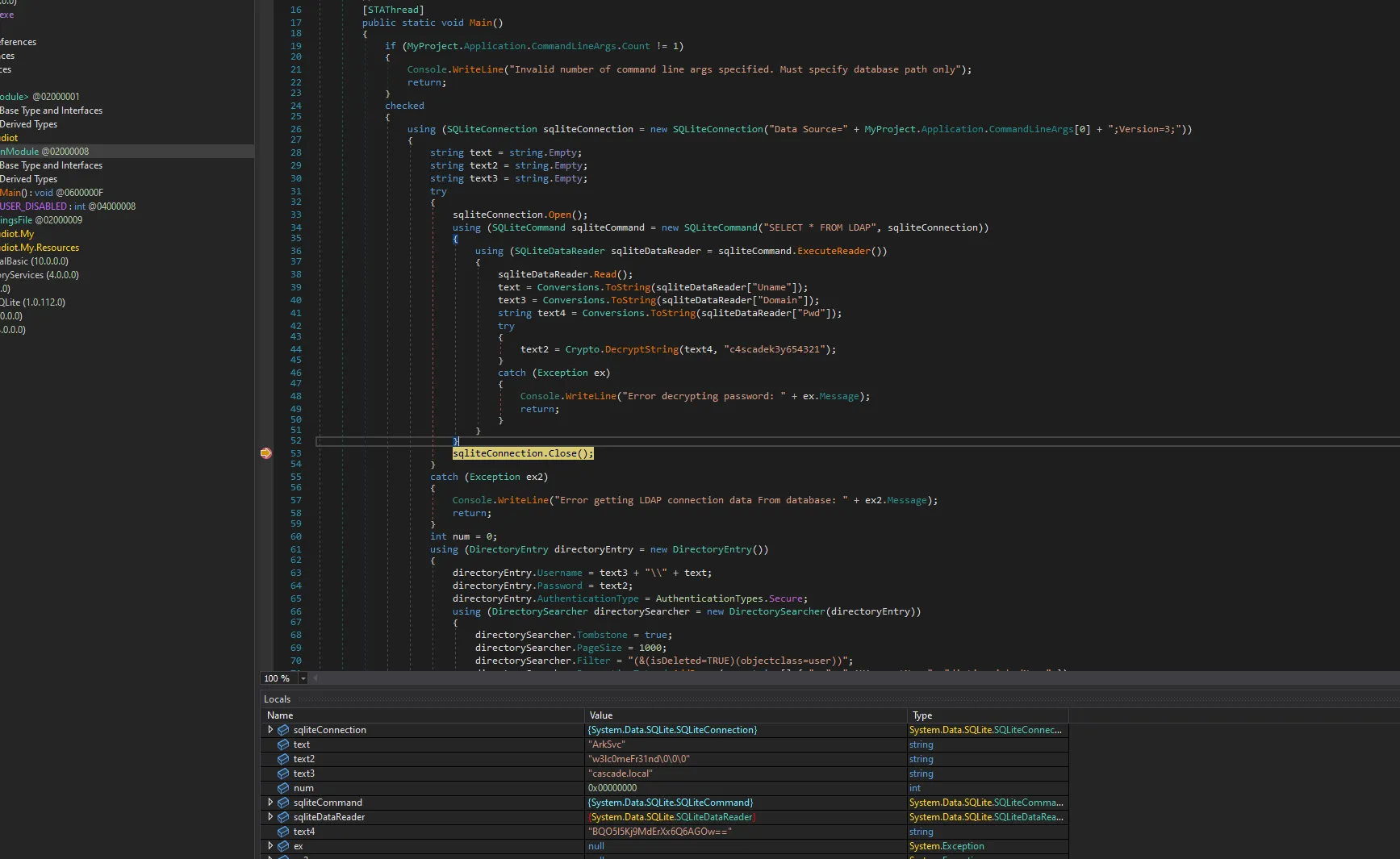Click the "c4scadek3y654321" string literal

pyautogui.click(x=774, y=349)
